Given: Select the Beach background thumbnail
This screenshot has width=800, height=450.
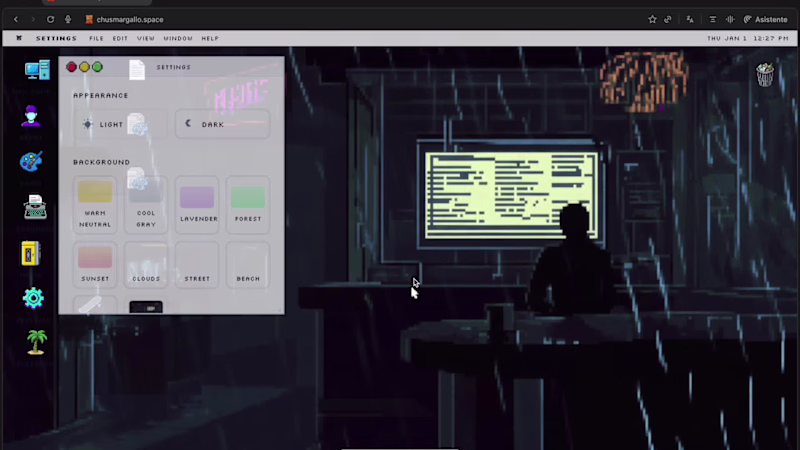Looking at the screenshot, I should [248, 265].
